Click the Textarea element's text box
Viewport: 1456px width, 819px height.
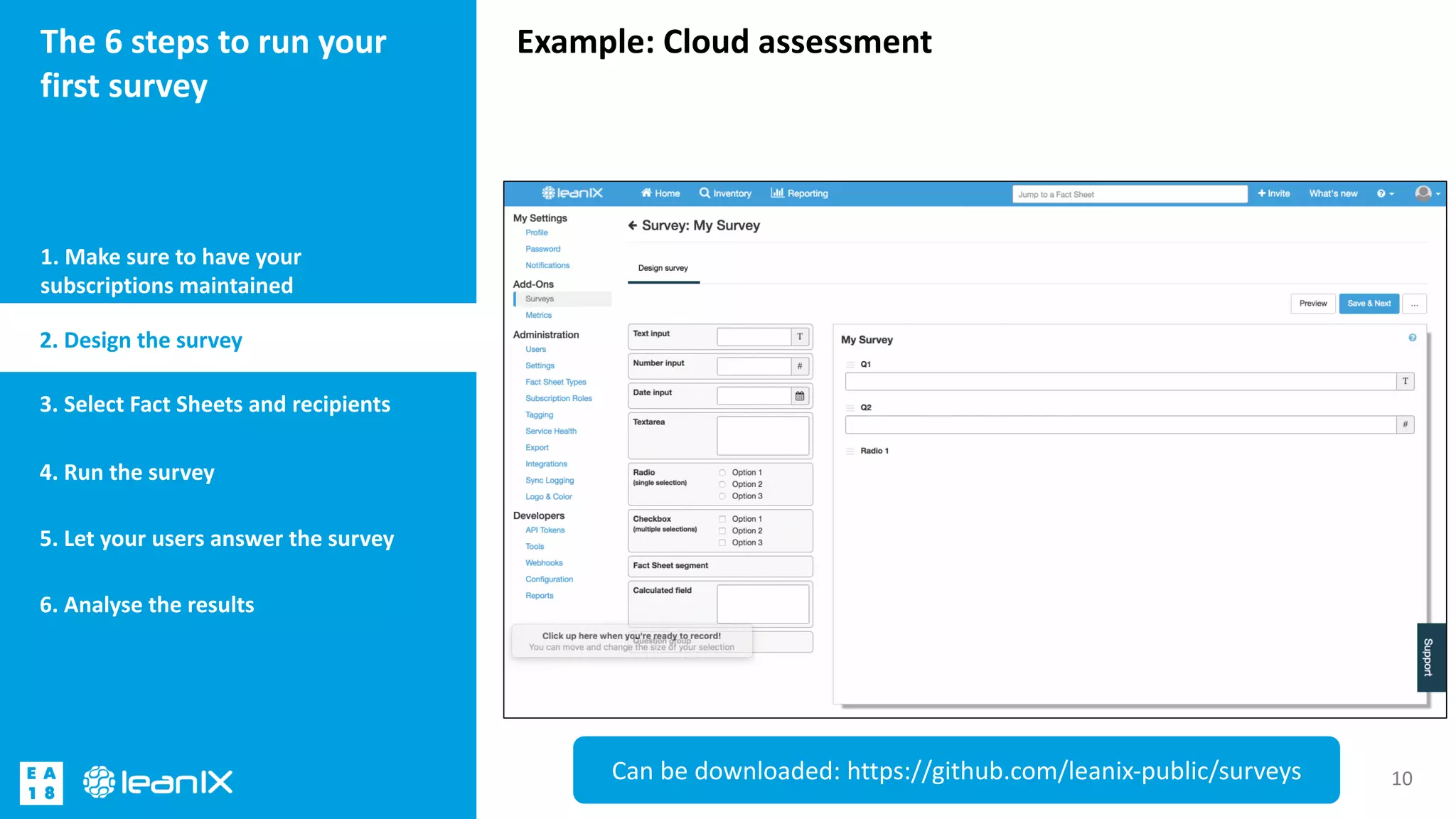pyautogui.click(x=763, y=436)
